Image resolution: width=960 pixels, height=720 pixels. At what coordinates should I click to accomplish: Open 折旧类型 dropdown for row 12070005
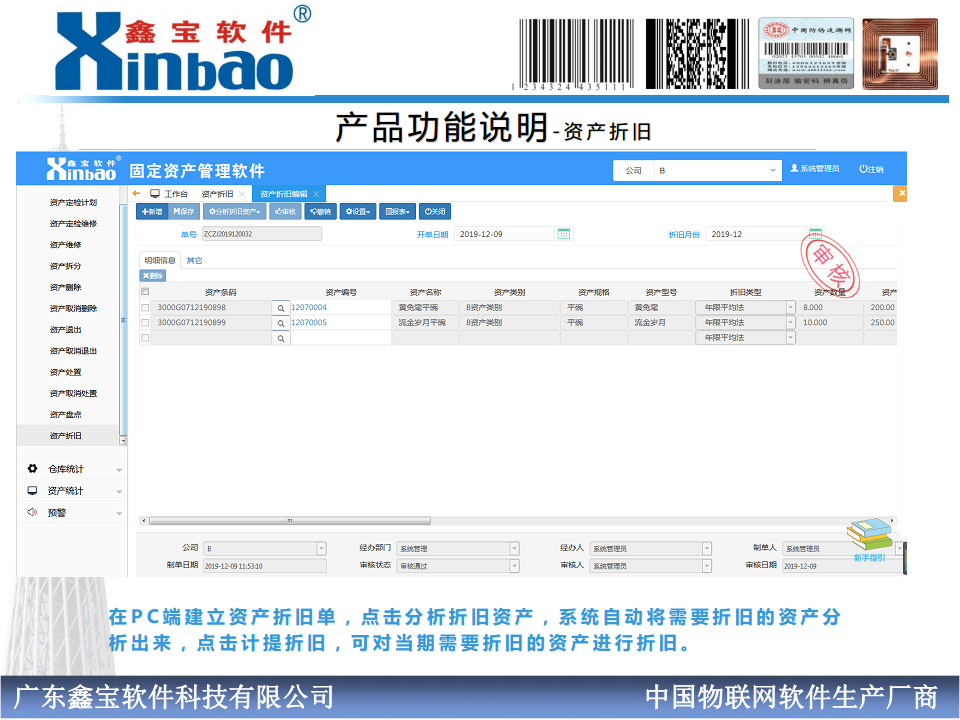tap(790, 323)
